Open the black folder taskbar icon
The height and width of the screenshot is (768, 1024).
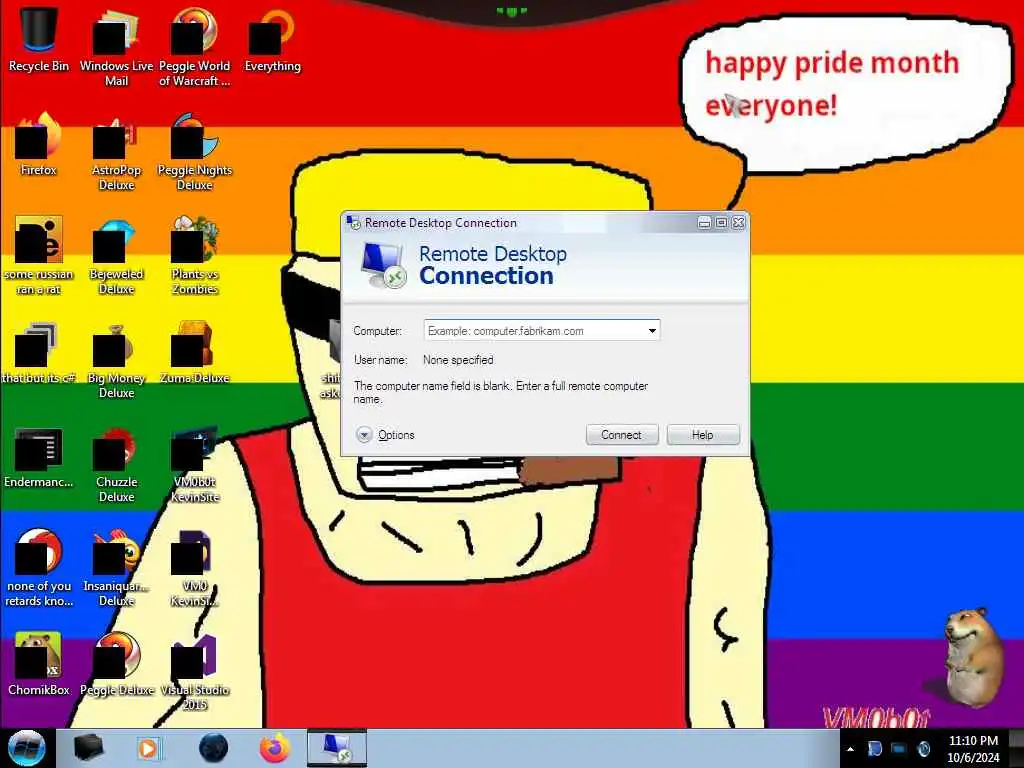[88, 748]
